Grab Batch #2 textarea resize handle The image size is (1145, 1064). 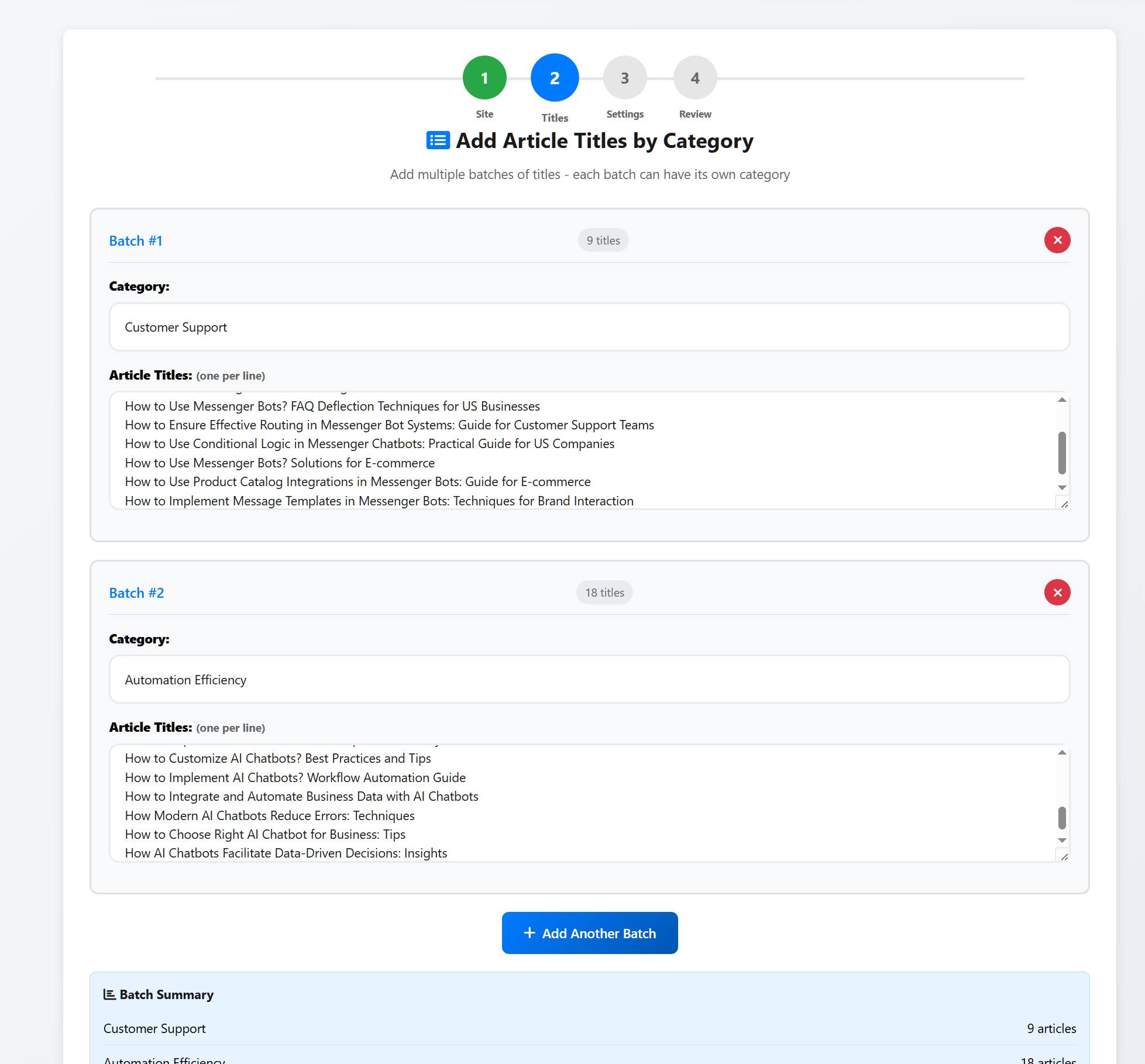tap(1064, 856)
